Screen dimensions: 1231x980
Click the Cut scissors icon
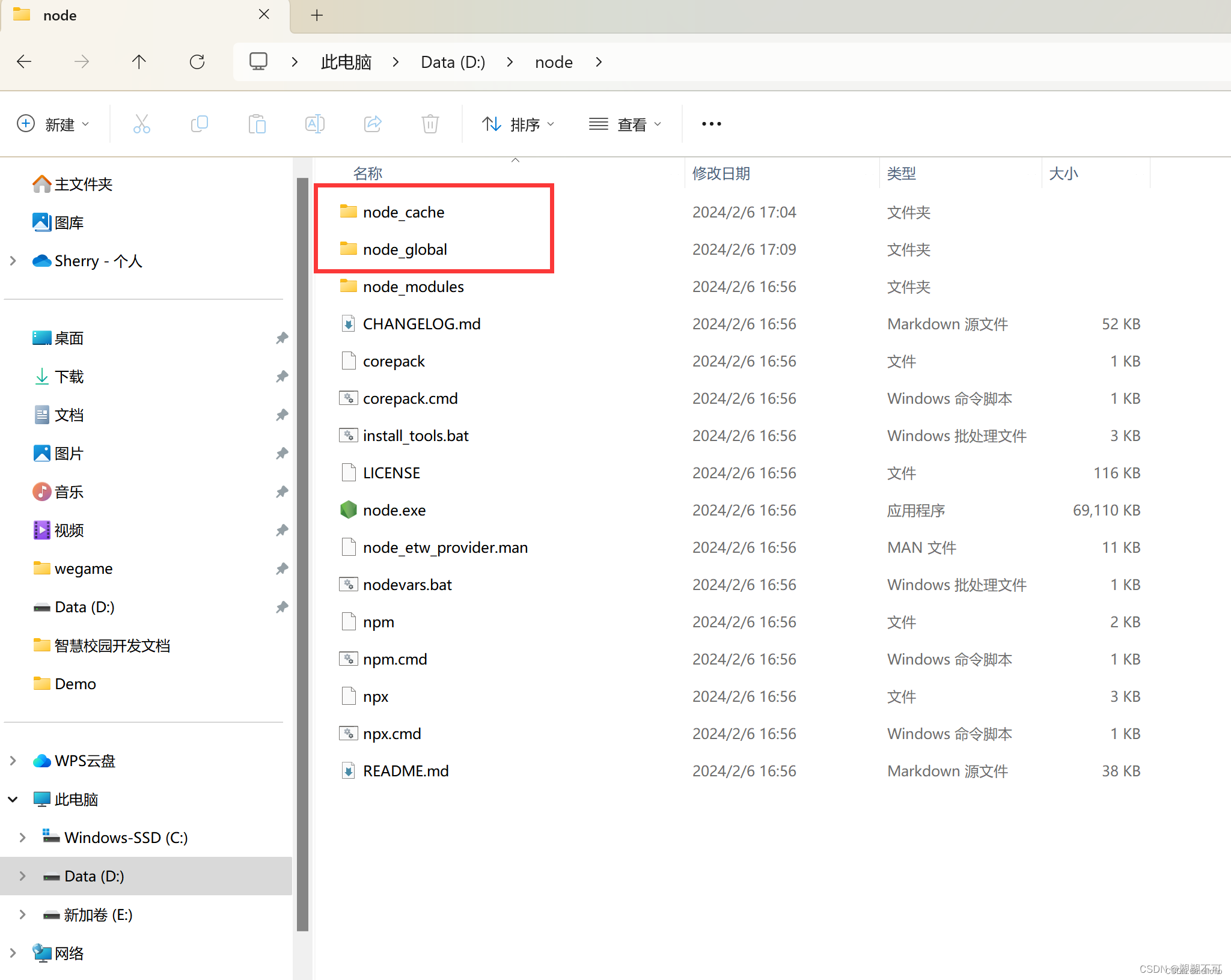coord(141,124)
